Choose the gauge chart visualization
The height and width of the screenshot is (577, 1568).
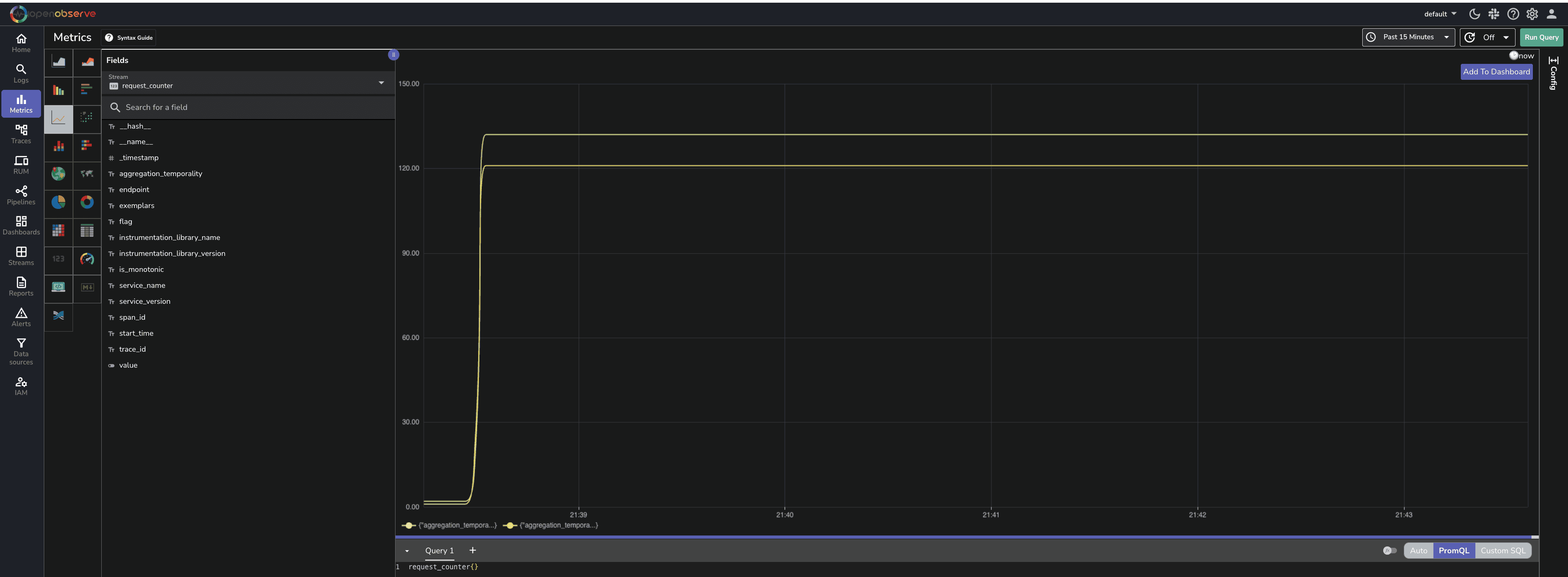coord(87,259)
